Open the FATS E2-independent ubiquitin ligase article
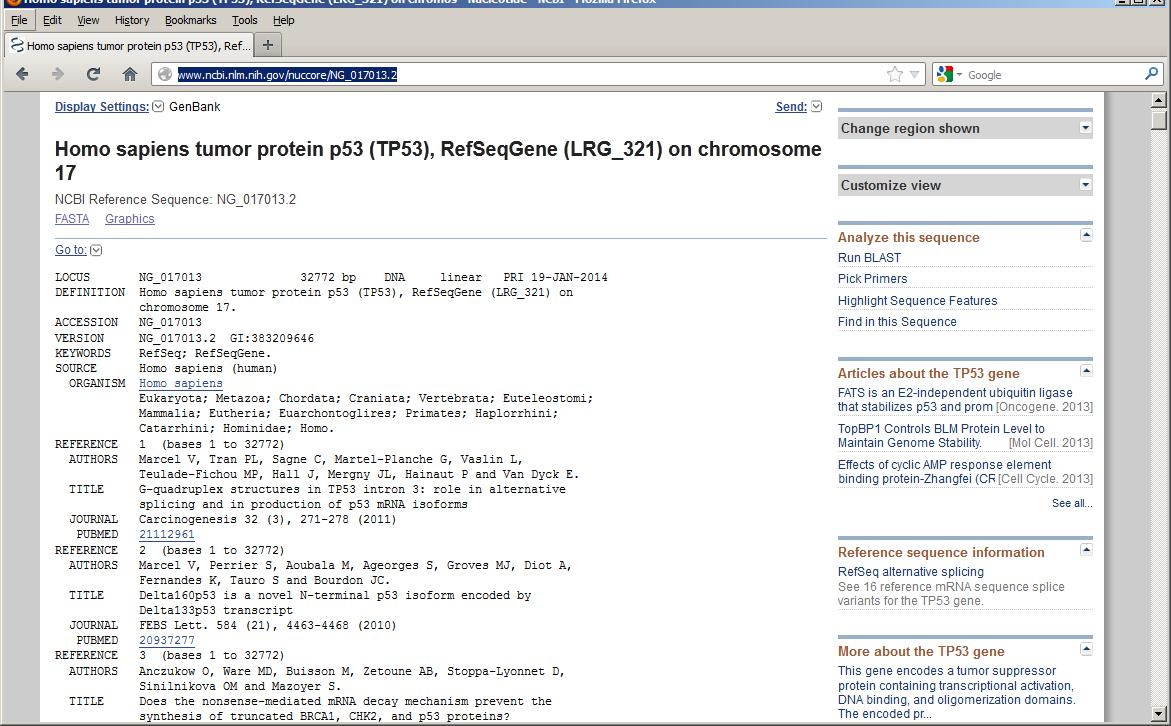Image resolution: width=1171 pixels, height=726 pixels. (x=955, y=400)
